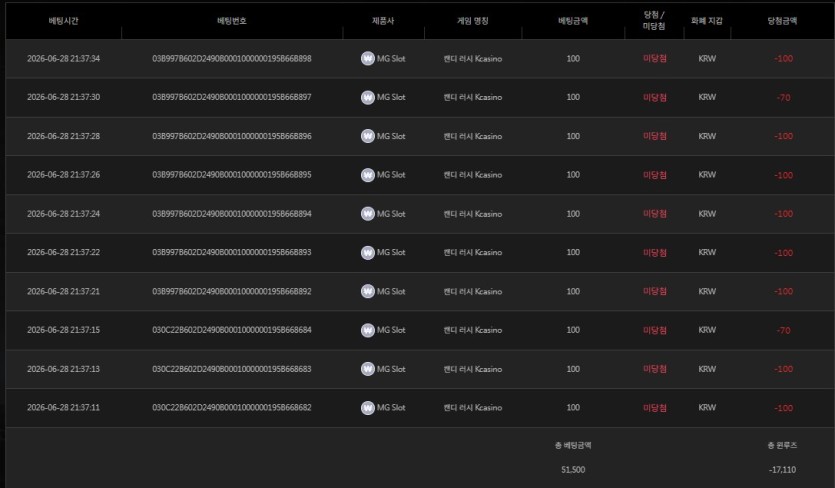835x488 pixels.
Task: Select the 당첨금액 column header
Action: (x=782, y=21)
